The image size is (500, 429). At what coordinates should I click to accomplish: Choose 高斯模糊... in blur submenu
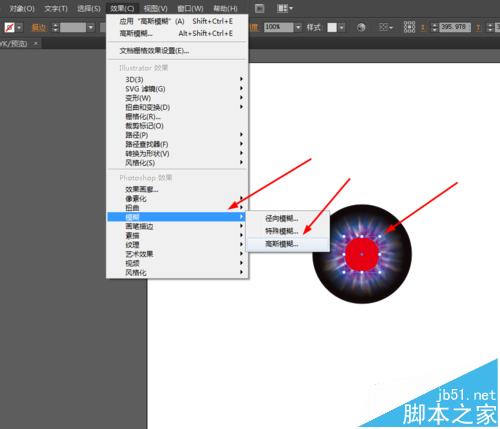(288, 244)
